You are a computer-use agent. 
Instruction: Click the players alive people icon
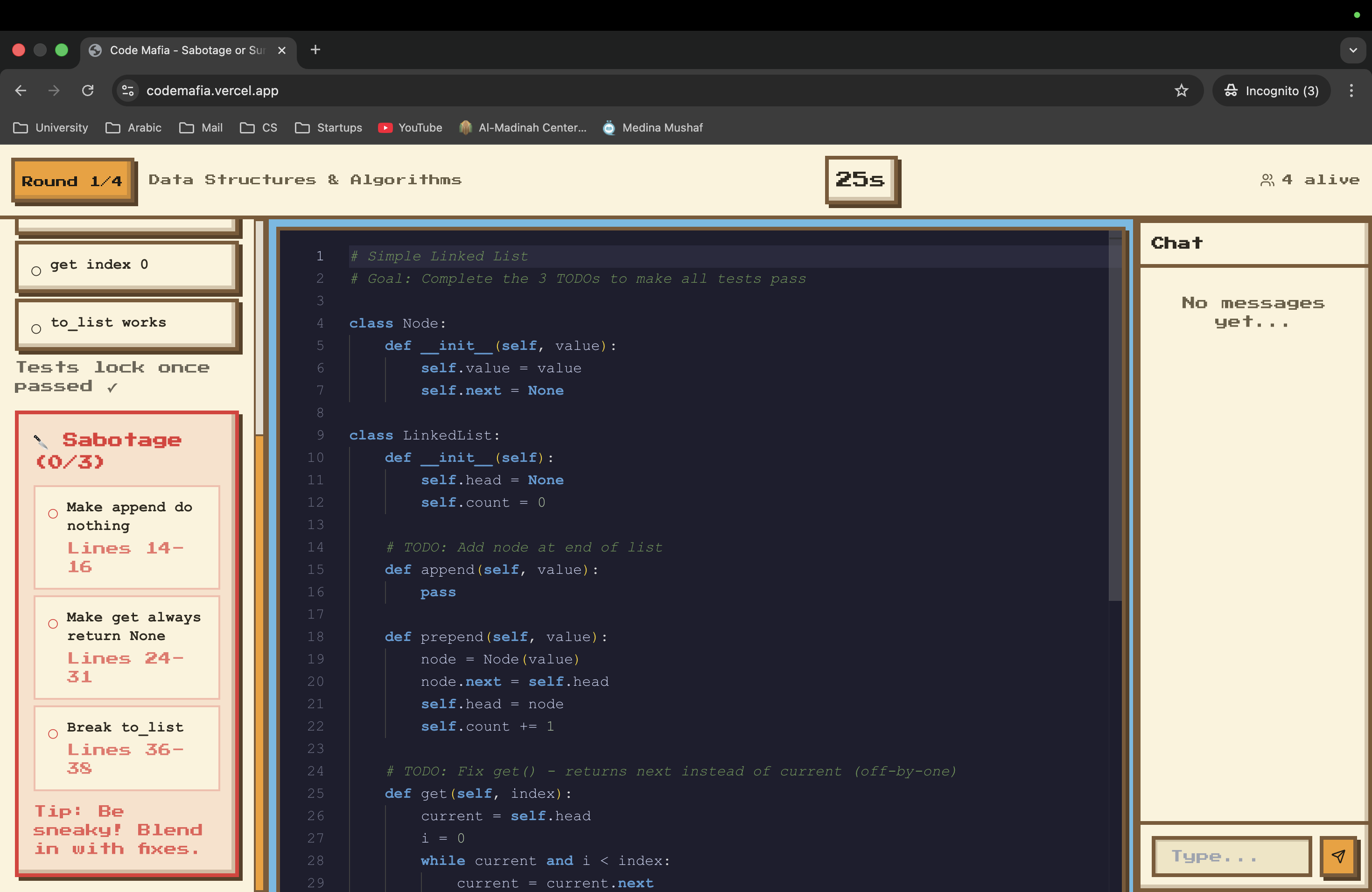[x=1267, y=180]
